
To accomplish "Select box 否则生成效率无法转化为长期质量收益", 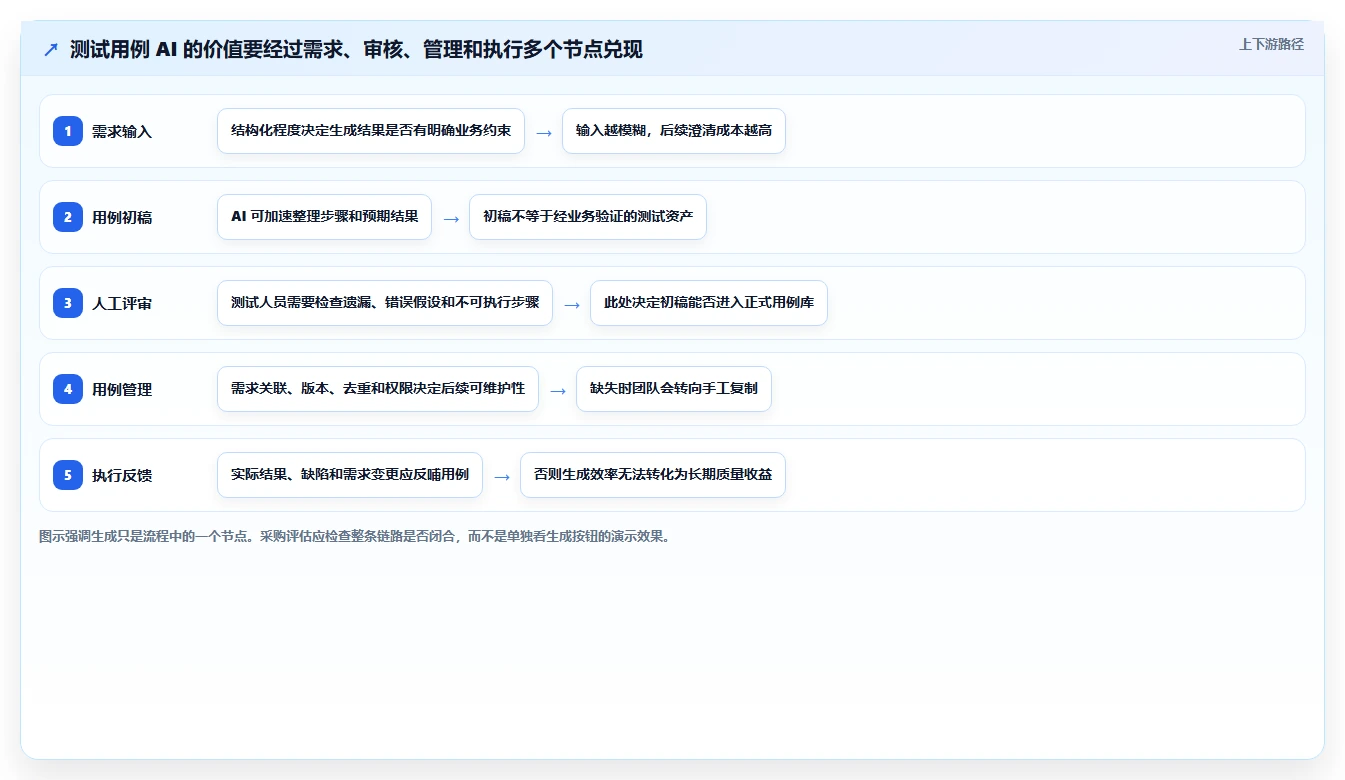I will (653, 475).
